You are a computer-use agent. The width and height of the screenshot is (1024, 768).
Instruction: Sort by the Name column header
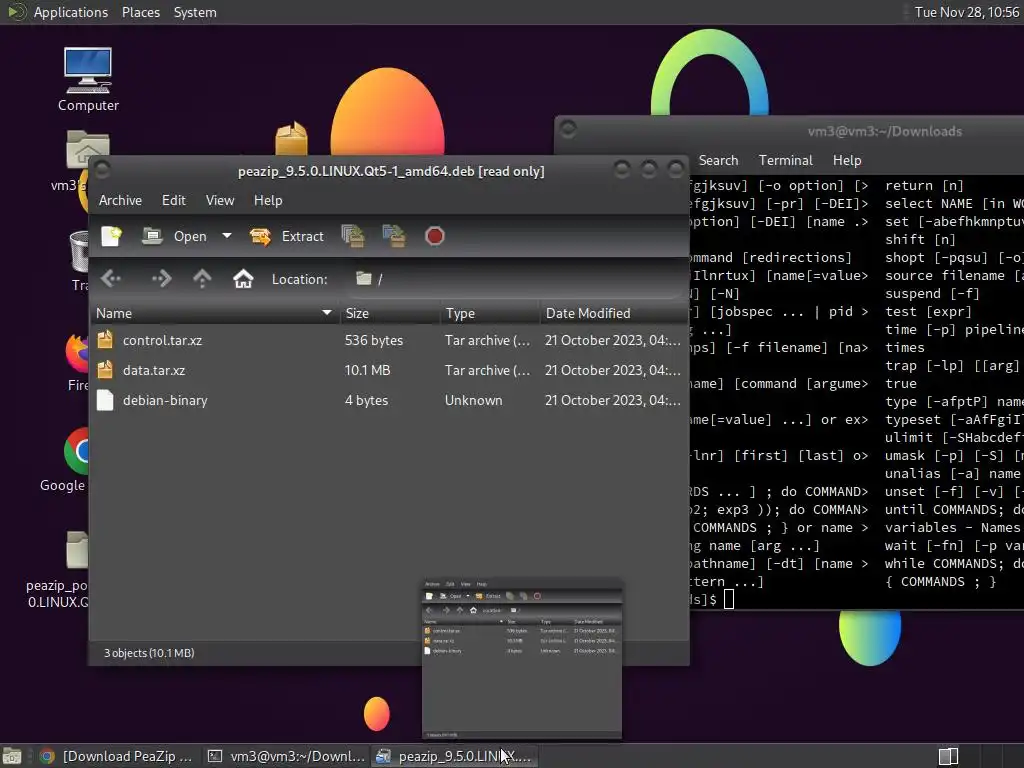[x=214, y=313]
